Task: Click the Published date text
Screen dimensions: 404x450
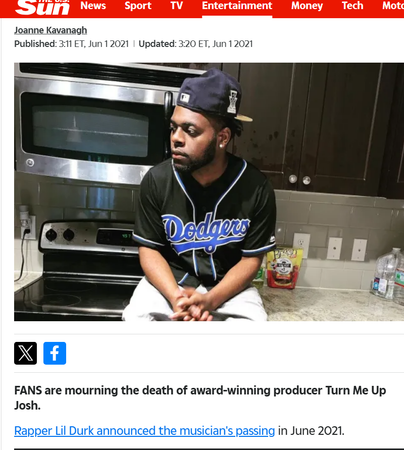Action: (x=71, y=44)
